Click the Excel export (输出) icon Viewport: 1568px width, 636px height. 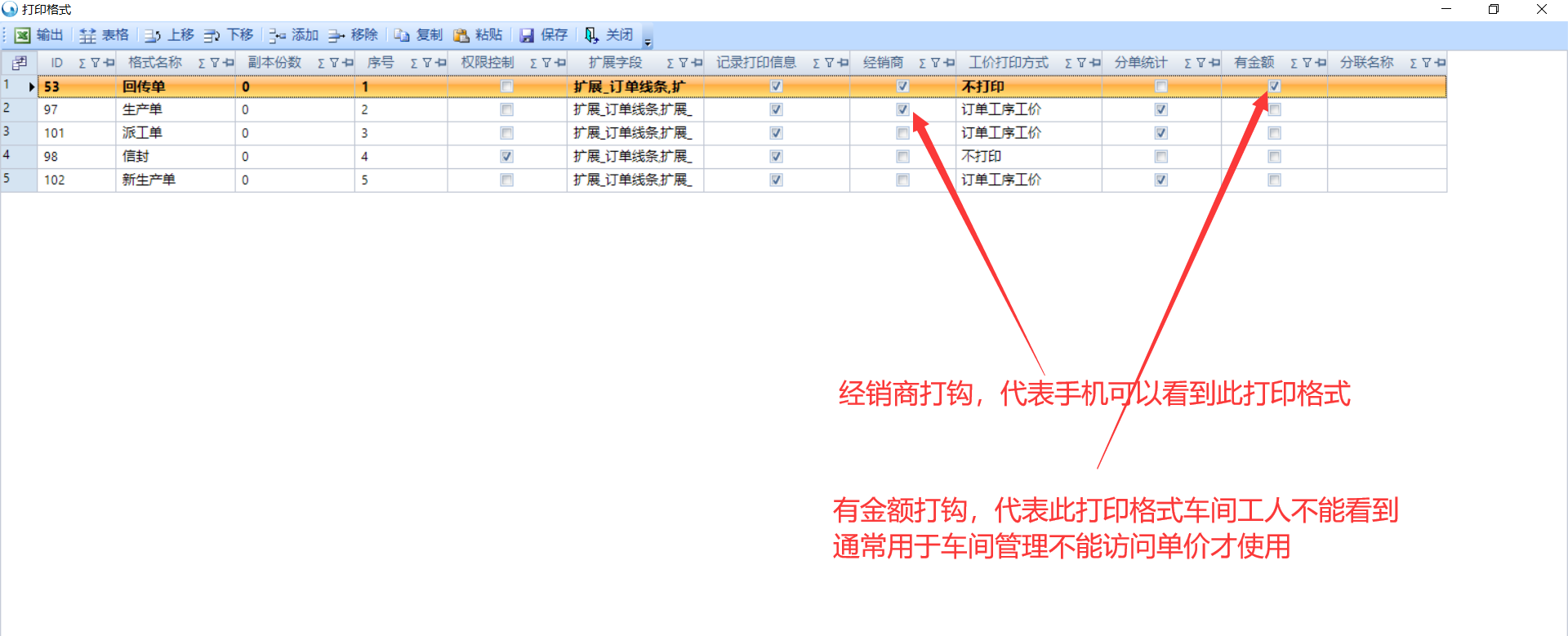[x=23, y=35]
